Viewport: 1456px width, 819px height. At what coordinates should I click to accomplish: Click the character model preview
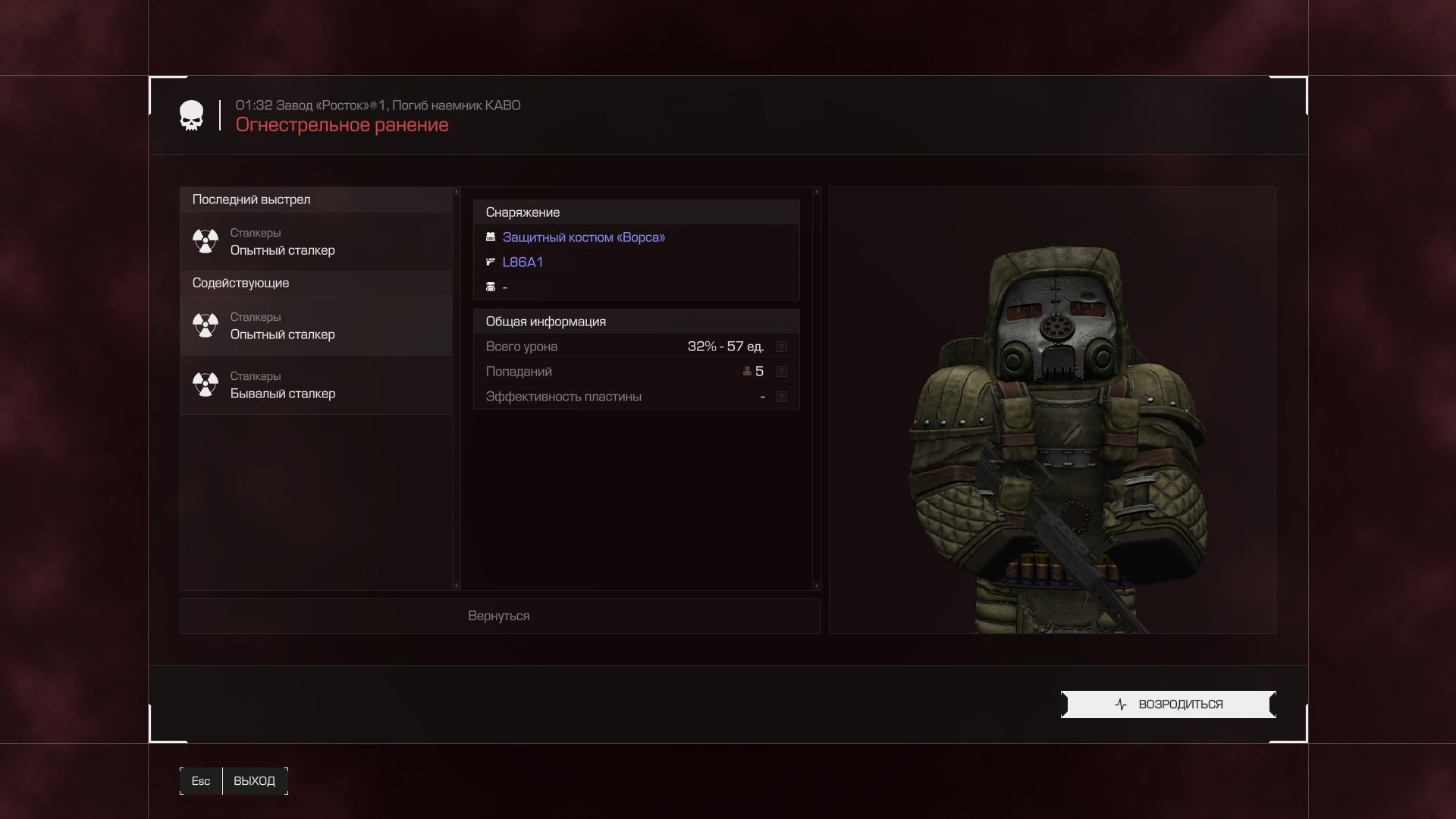tap(1053, 410)
